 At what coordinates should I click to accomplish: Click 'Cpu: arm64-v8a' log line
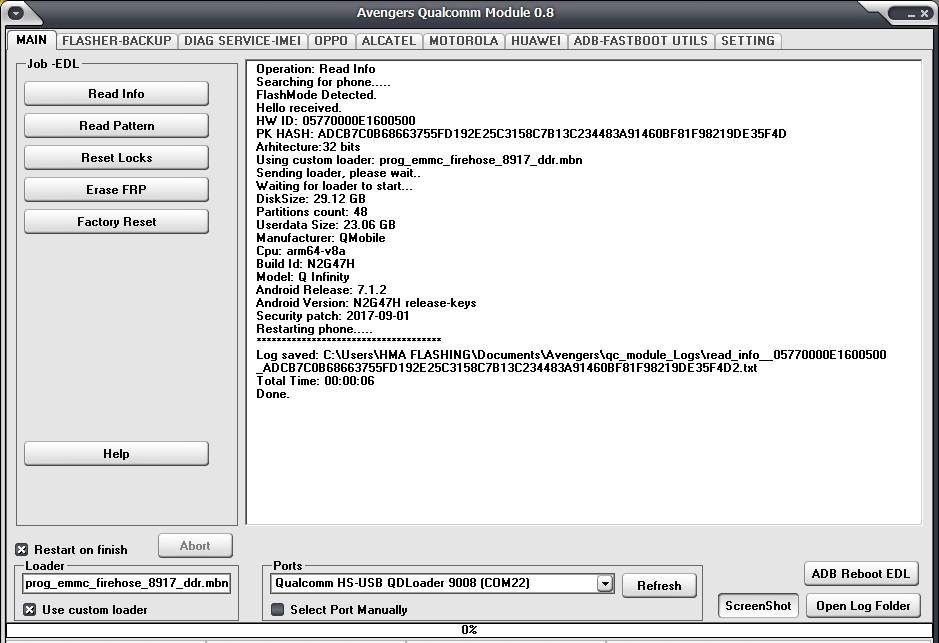pos(301,251)
